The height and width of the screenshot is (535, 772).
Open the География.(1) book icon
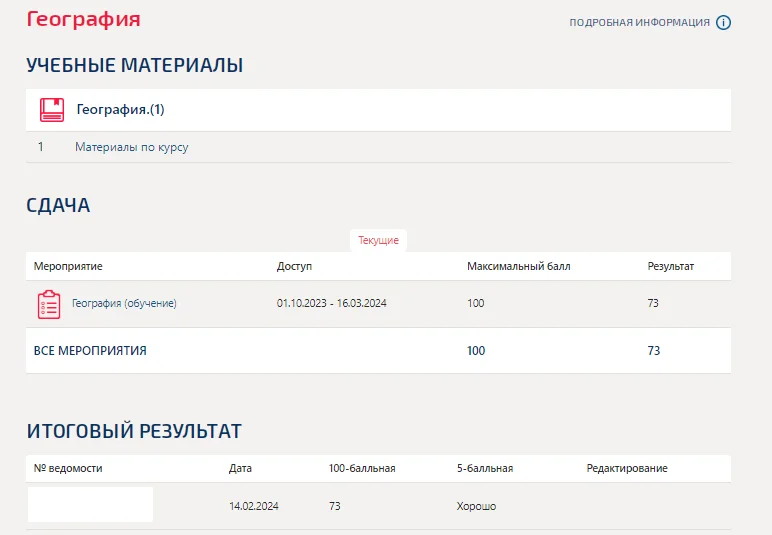[x=52, y=110]
